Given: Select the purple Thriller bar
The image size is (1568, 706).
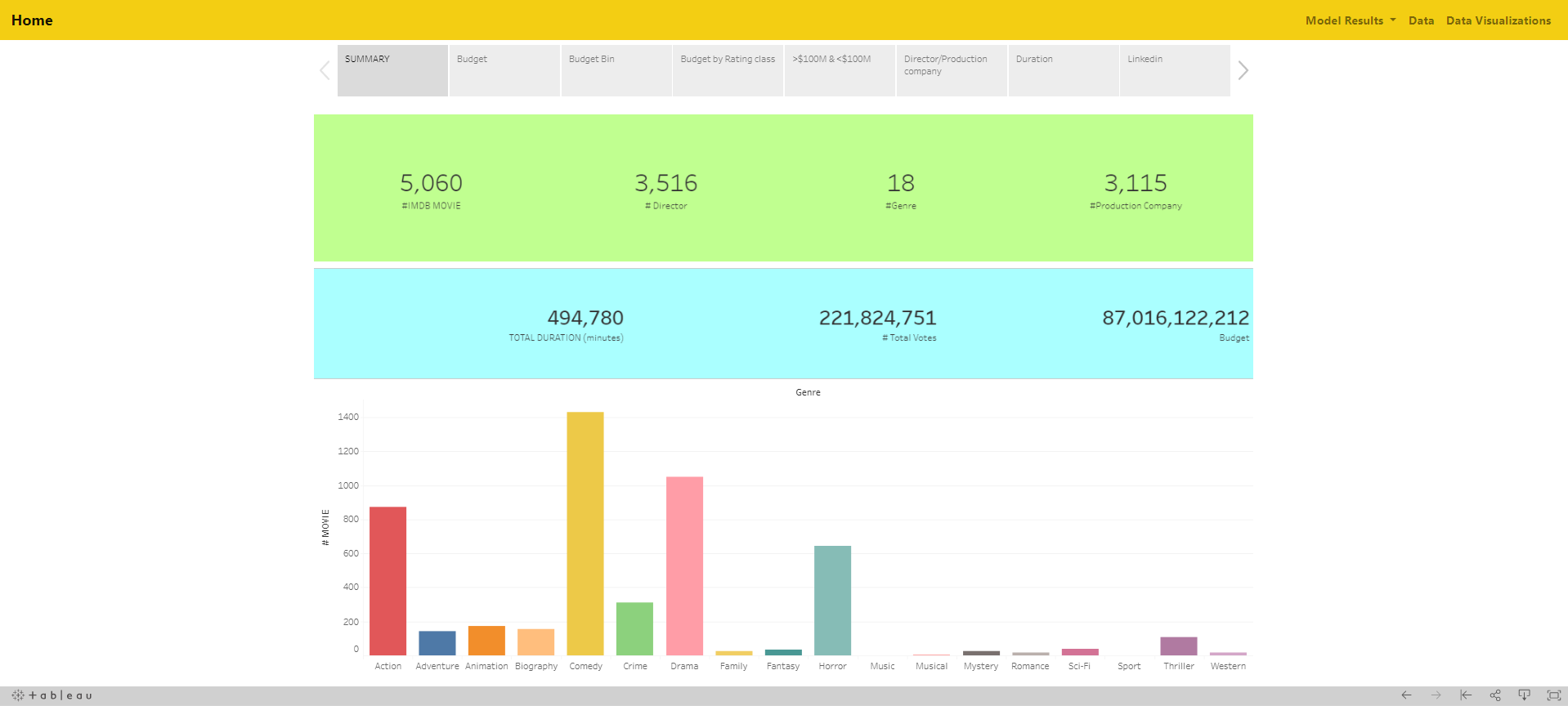Looking at the screenshot, I should click(1179, 646).
